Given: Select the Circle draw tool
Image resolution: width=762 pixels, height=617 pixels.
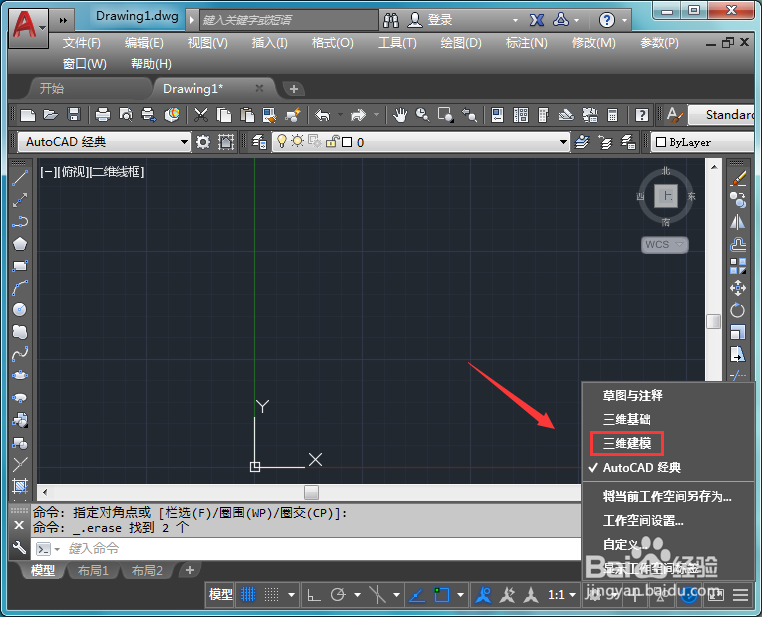Looking at the screenshot, I should pos(19,309).
